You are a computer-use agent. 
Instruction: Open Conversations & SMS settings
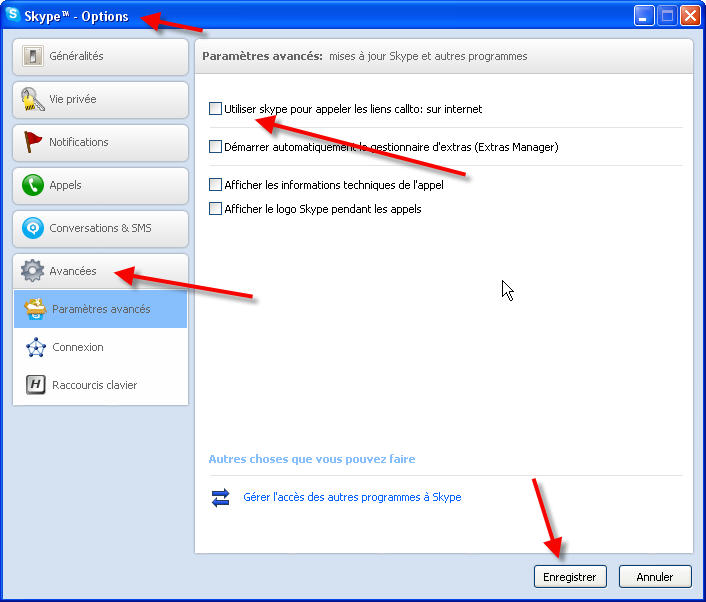tap(100, 229)
